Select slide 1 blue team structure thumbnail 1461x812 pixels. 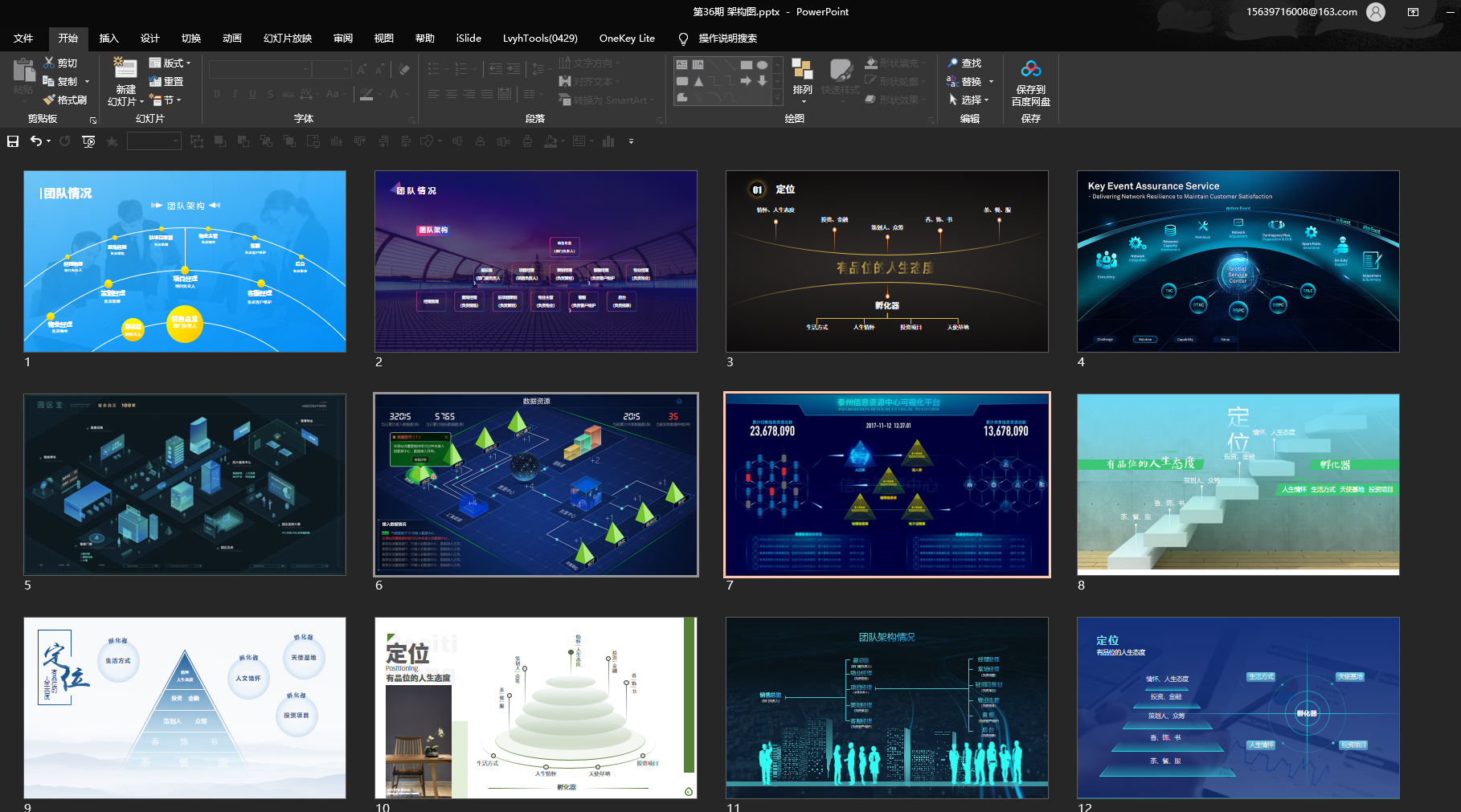185,261
